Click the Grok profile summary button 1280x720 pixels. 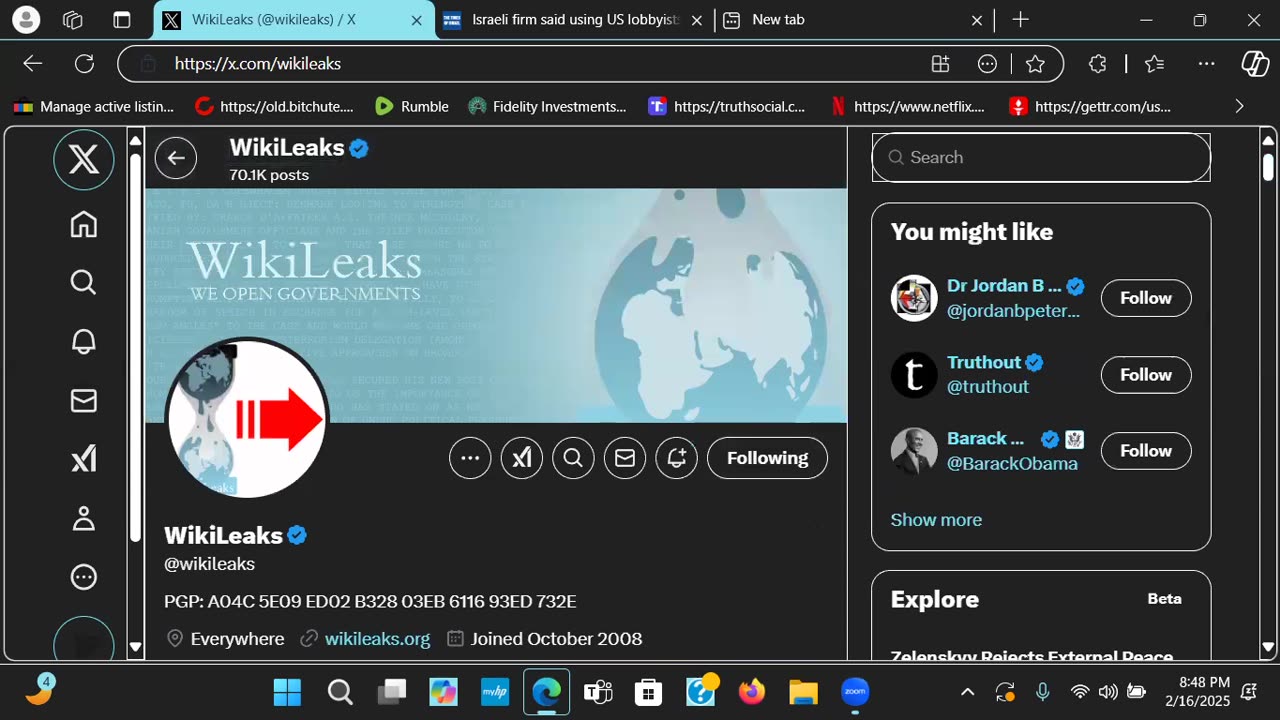(522, 458)
